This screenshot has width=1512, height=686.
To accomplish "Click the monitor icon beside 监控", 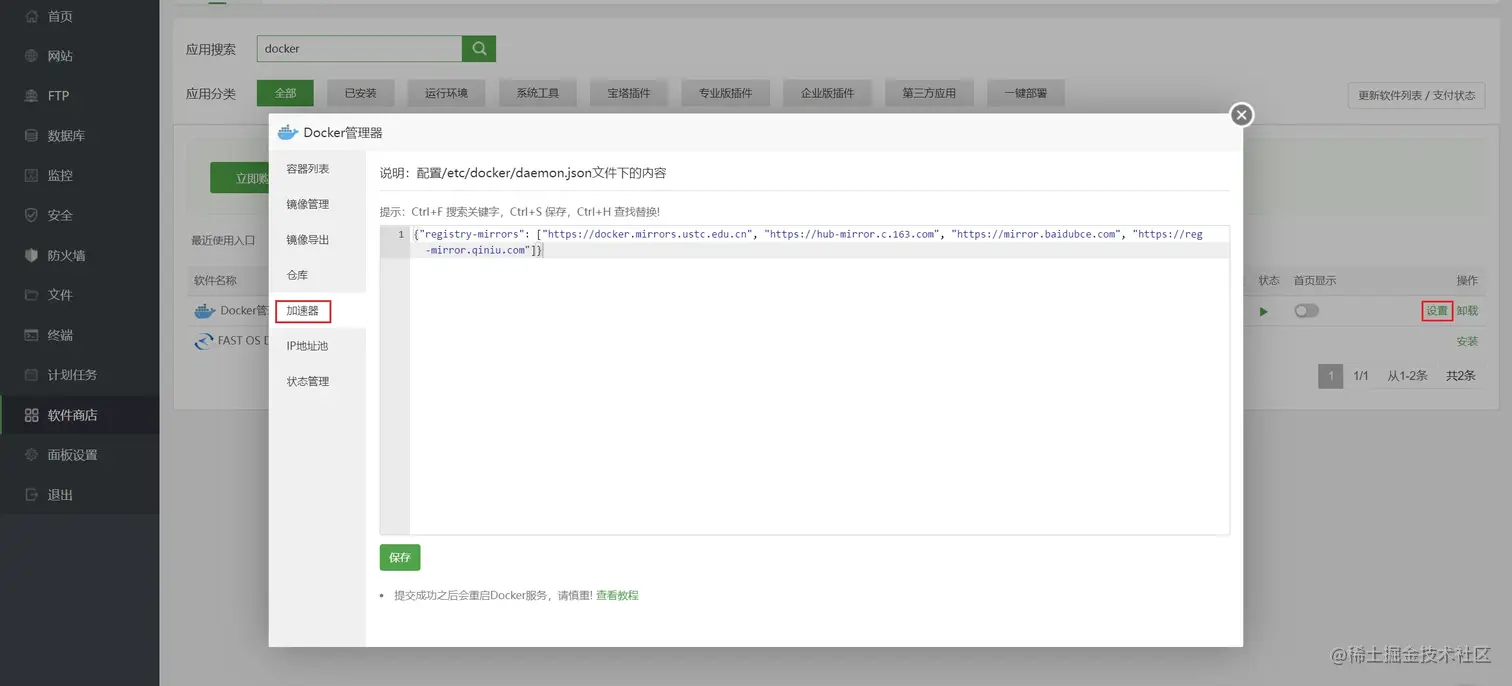I will [31, 175].
